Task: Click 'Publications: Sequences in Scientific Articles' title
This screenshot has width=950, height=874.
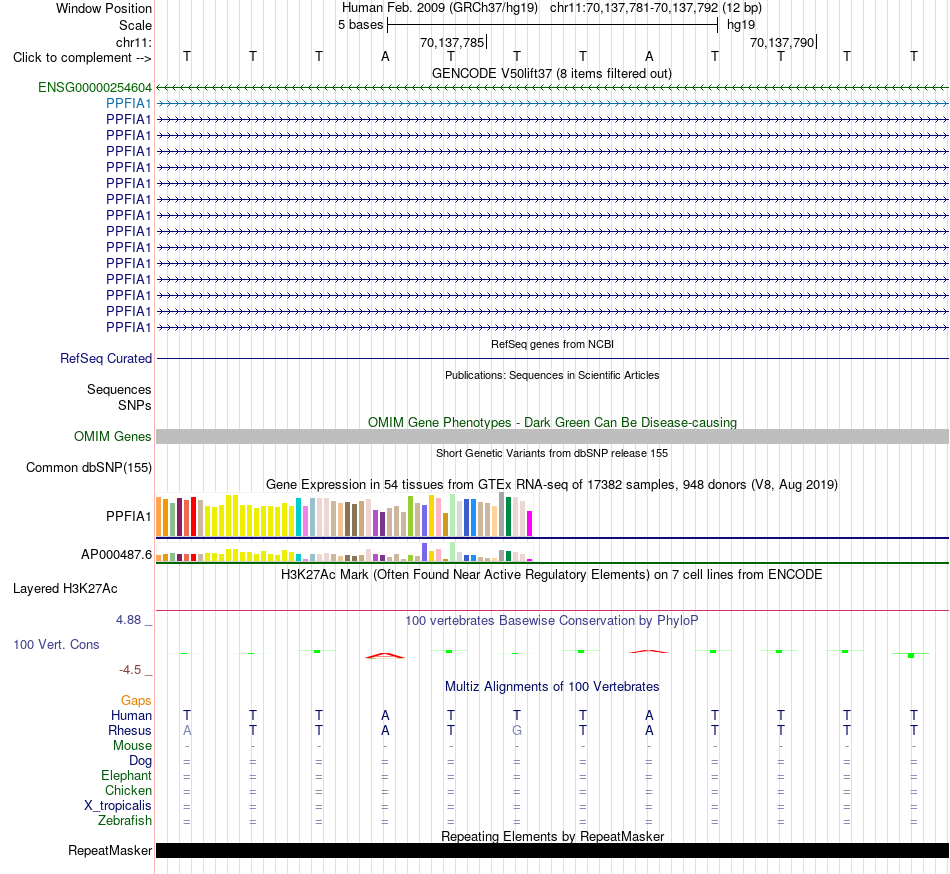Action: click(x=552, y=375)
